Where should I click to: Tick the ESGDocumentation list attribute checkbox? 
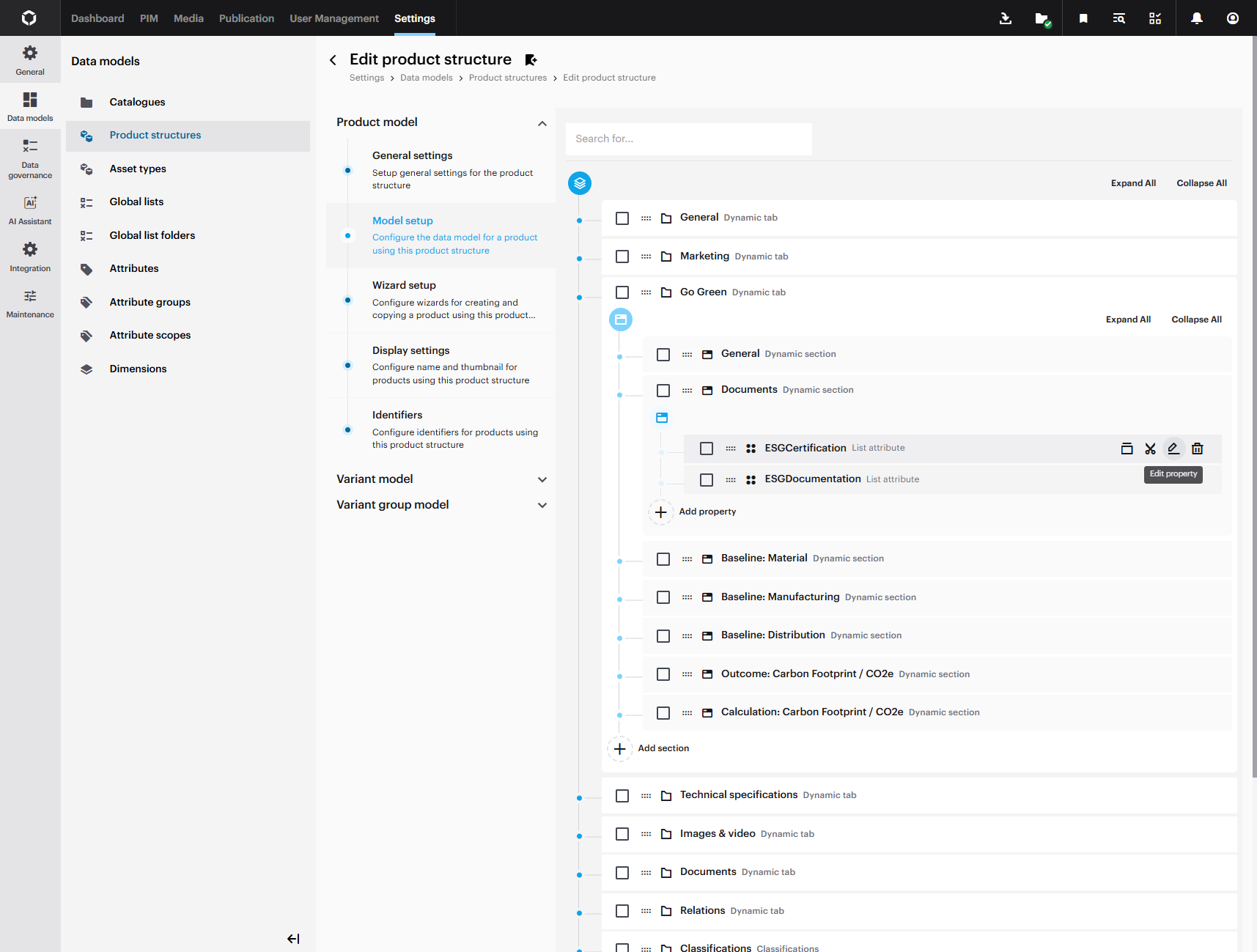point(707,479)
